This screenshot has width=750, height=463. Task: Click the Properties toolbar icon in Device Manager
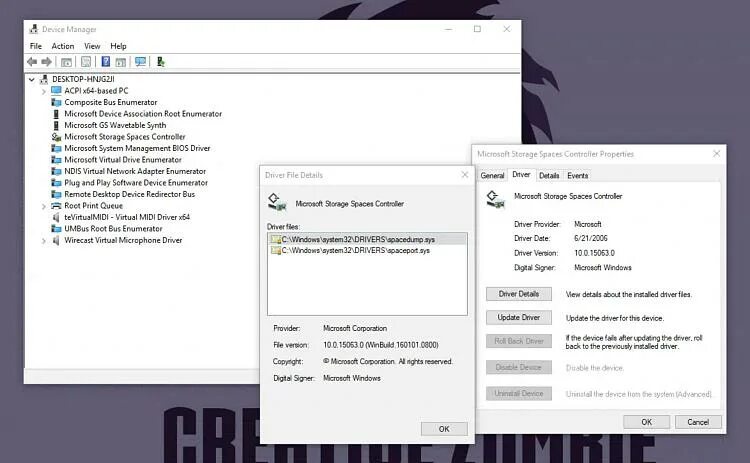pos(86,62)
